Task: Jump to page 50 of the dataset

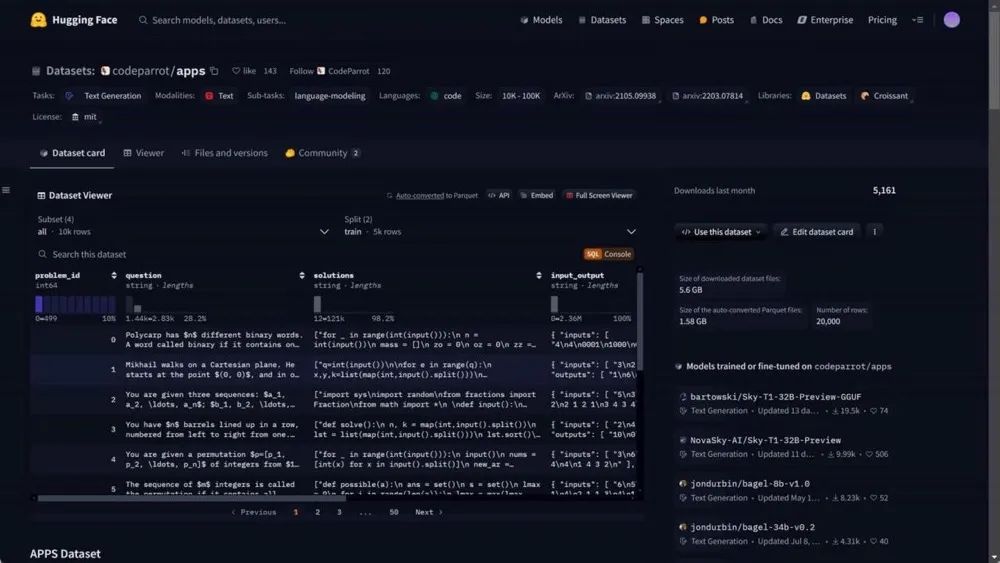Action: click(x=393, y=512)
